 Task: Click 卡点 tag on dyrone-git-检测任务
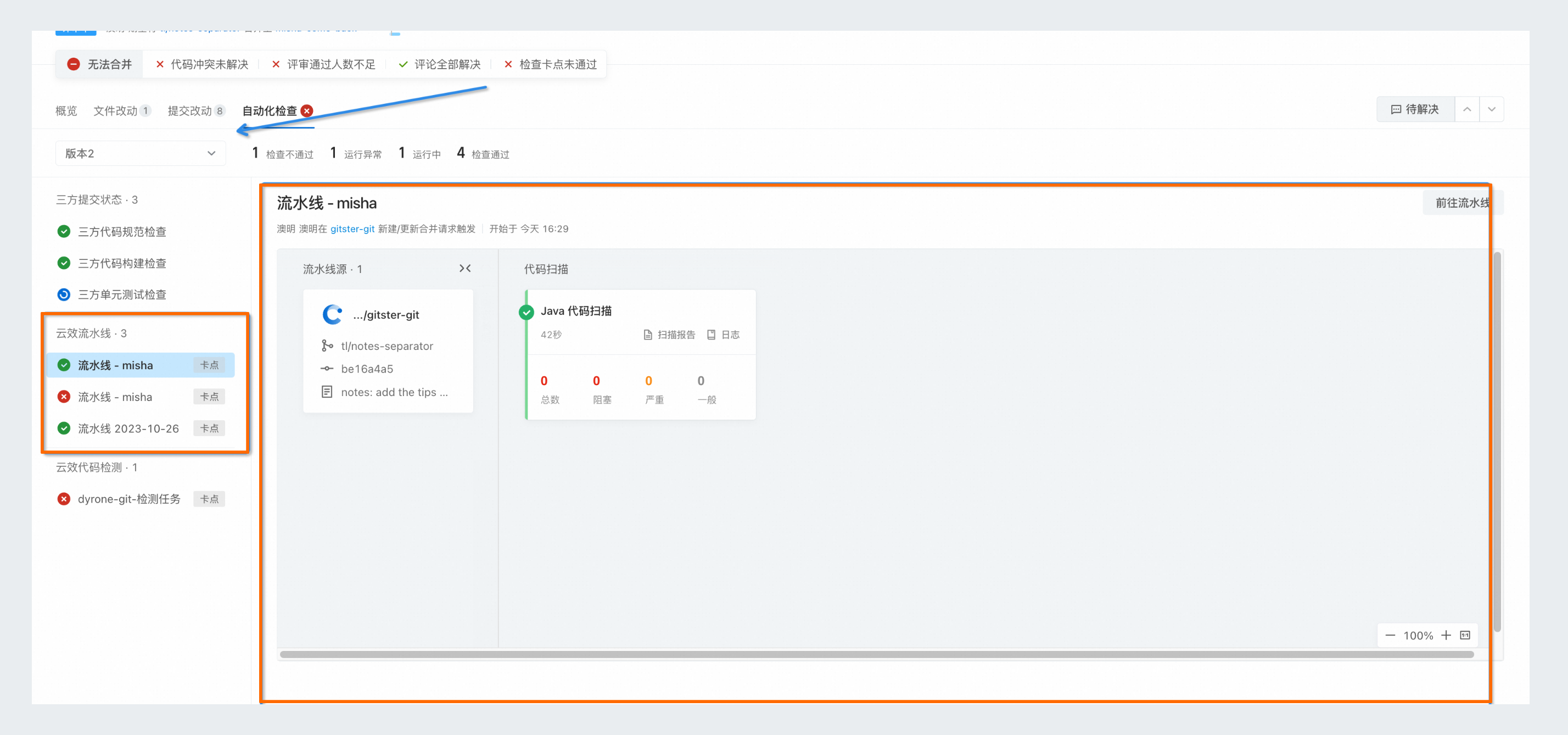(x=209, y=499)
